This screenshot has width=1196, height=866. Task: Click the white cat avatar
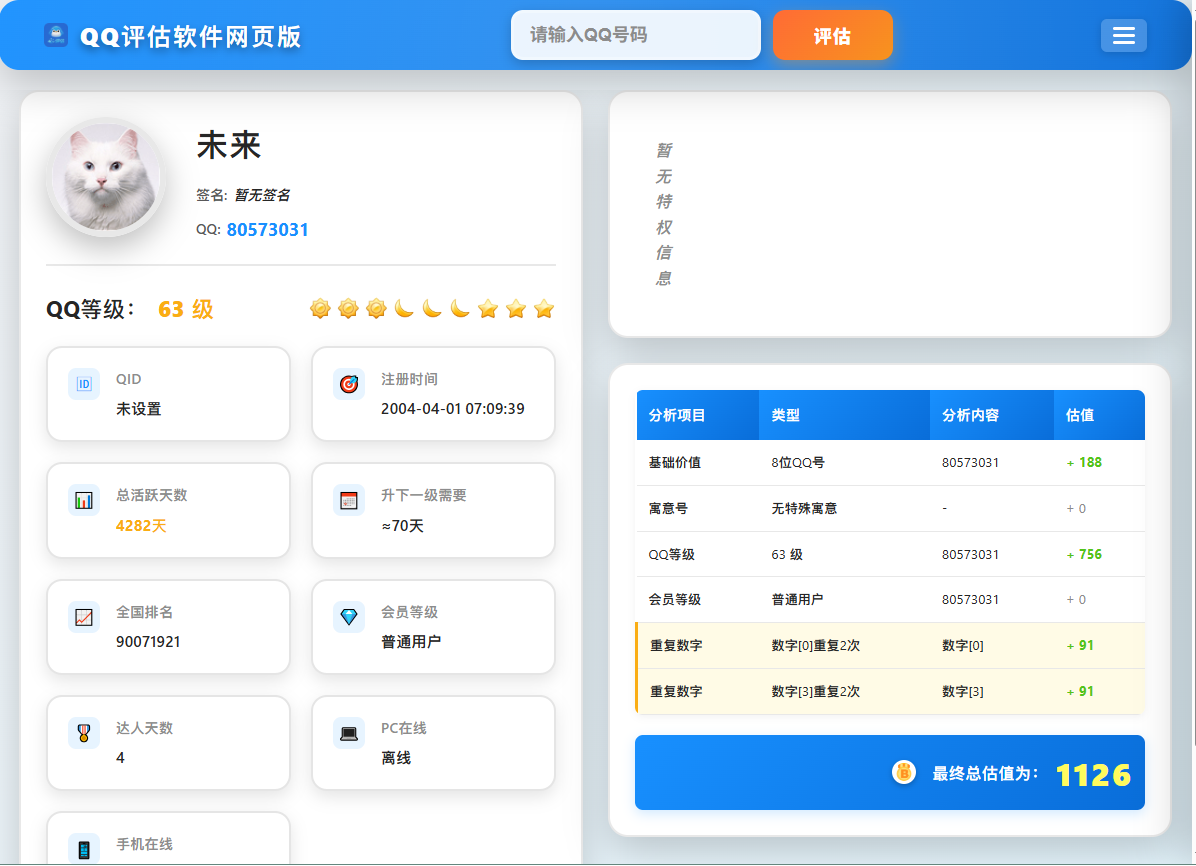click(x=106, y=177)
